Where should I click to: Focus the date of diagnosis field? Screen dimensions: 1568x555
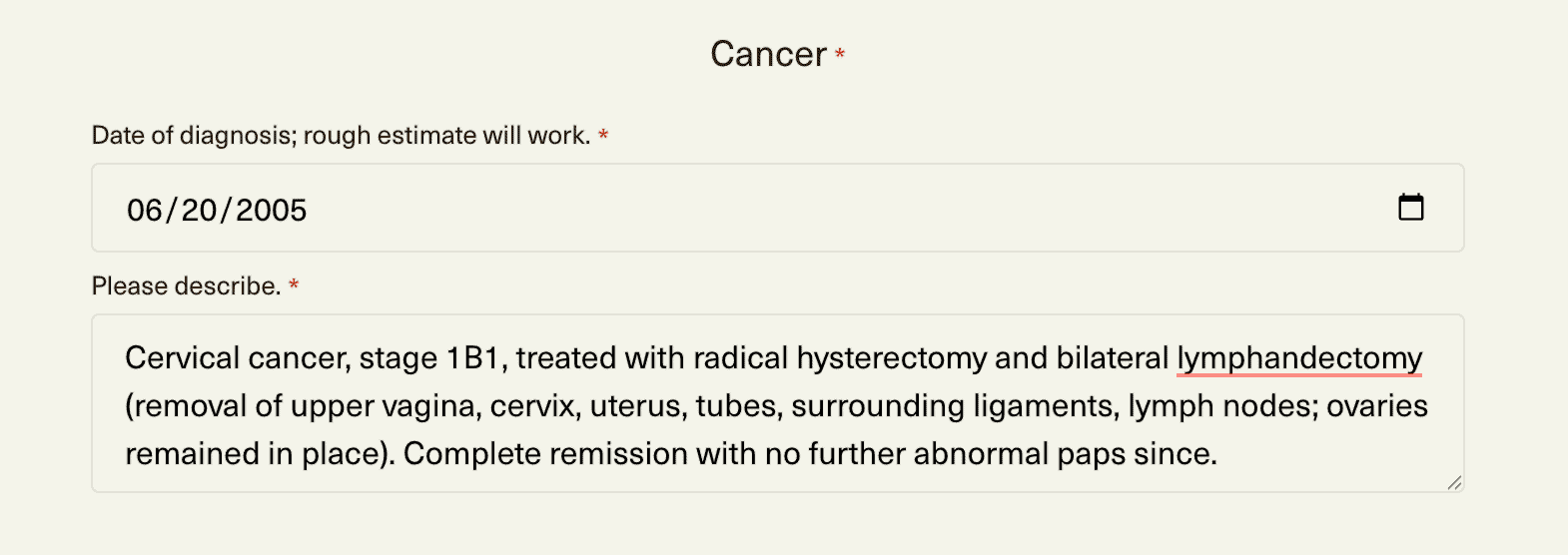click(777, 208)
